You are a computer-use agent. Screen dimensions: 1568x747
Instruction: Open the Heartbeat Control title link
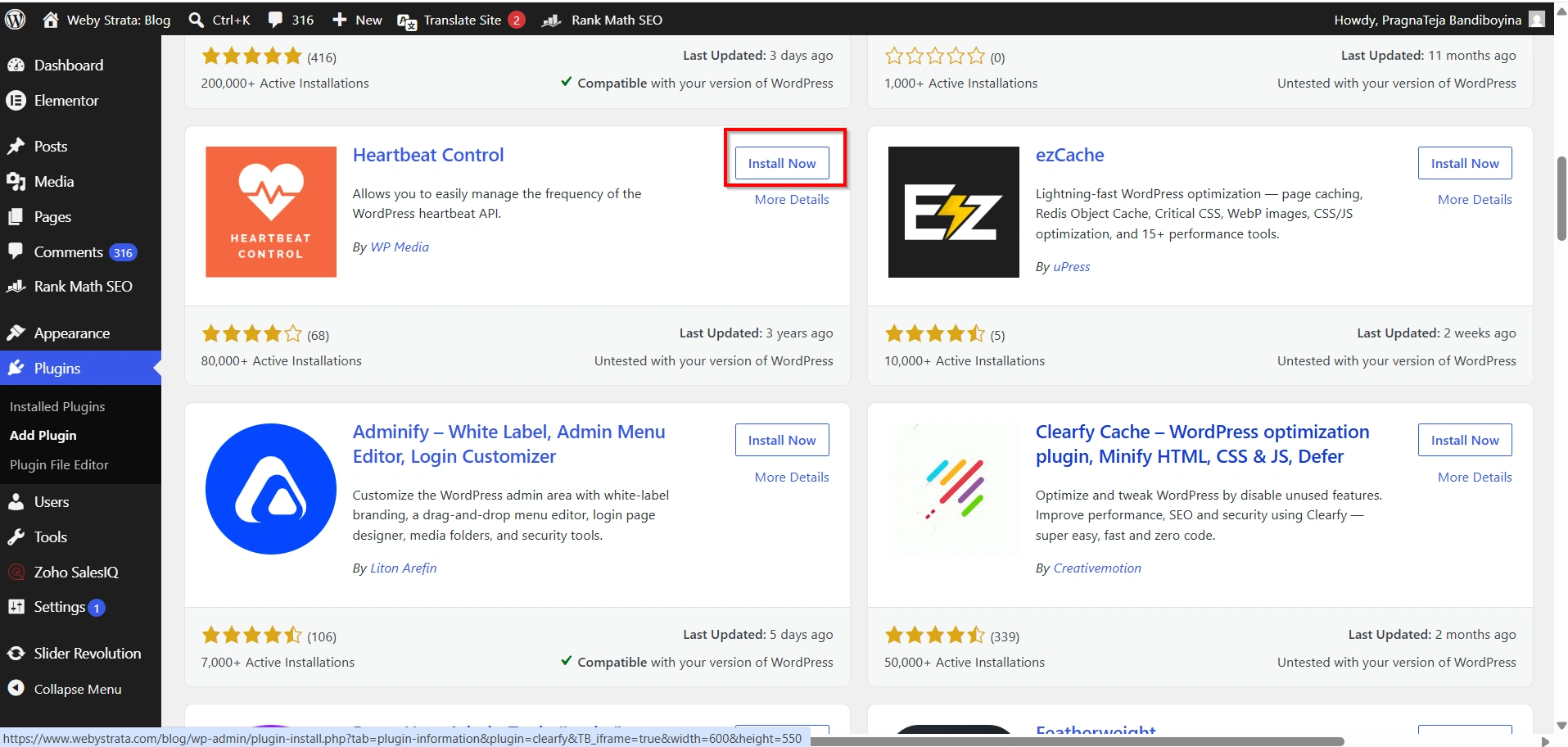(428, 155)
